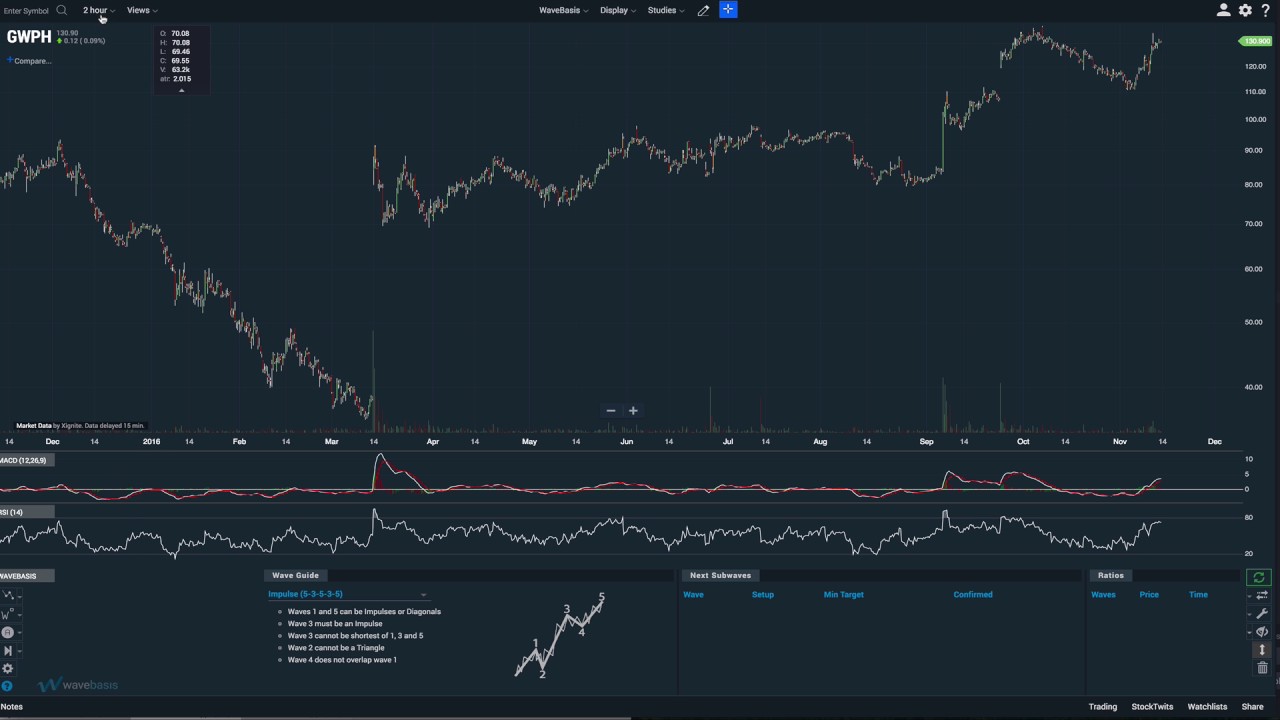1280x720 pixels.
Task: Toggle the blue crosshair cursor button
Action: pos(728,9)
